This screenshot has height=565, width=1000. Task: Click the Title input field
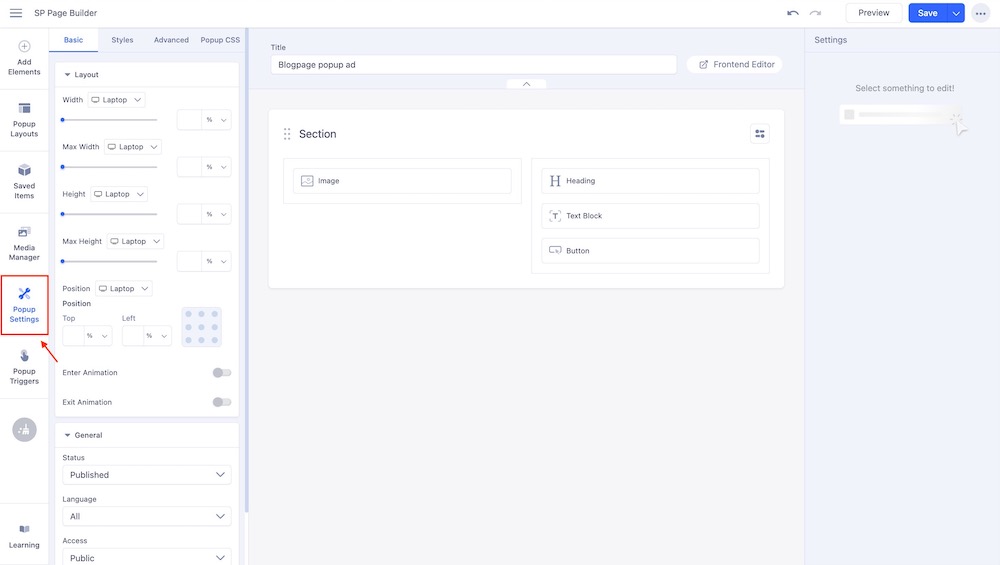tap(473, 64)
